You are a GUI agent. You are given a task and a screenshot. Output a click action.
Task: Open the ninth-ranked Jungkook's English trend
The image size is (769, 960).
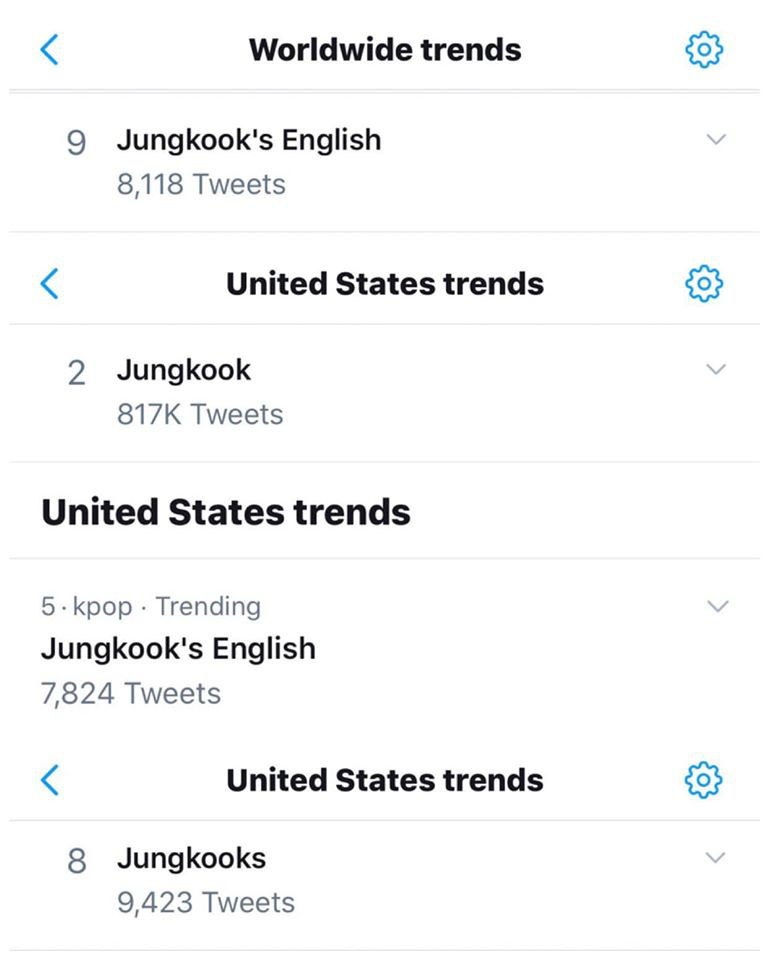248,140
